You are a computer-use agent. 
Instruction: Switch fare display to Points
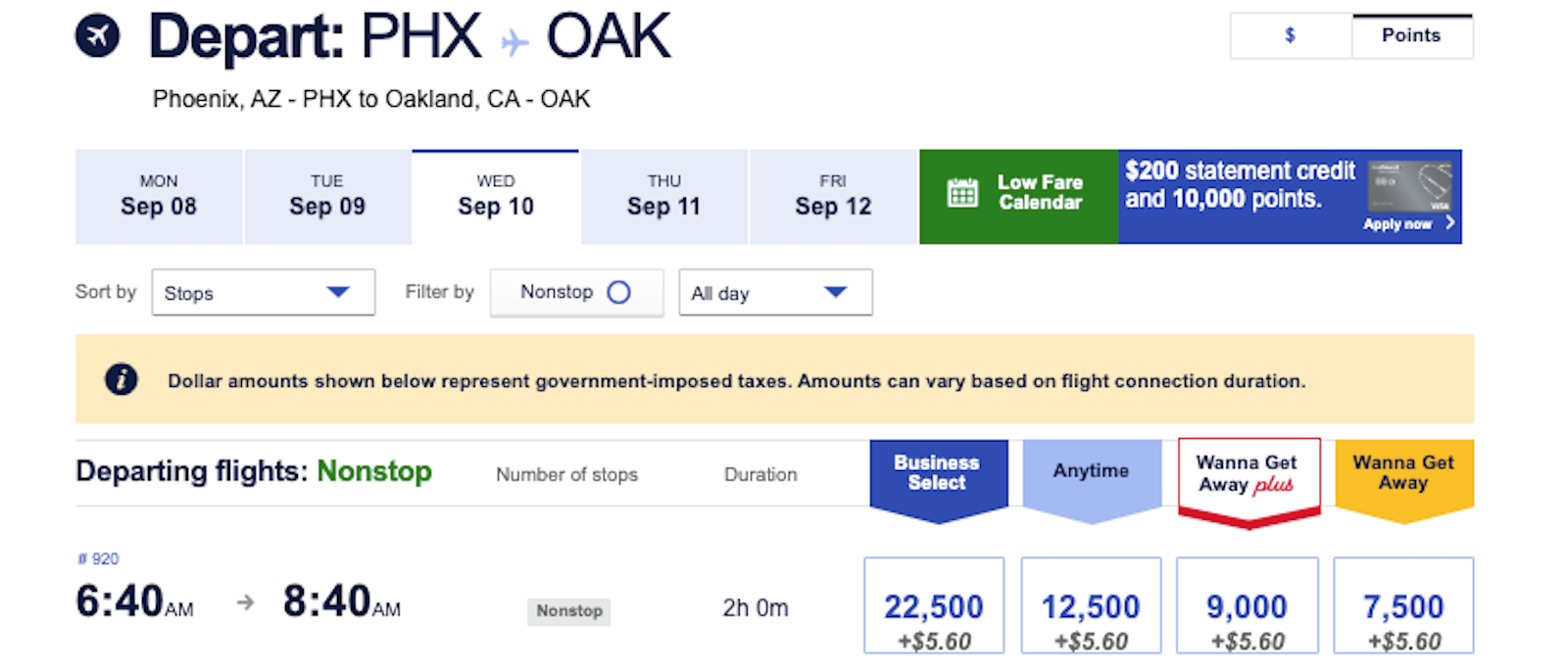(x=1411, y=36)
